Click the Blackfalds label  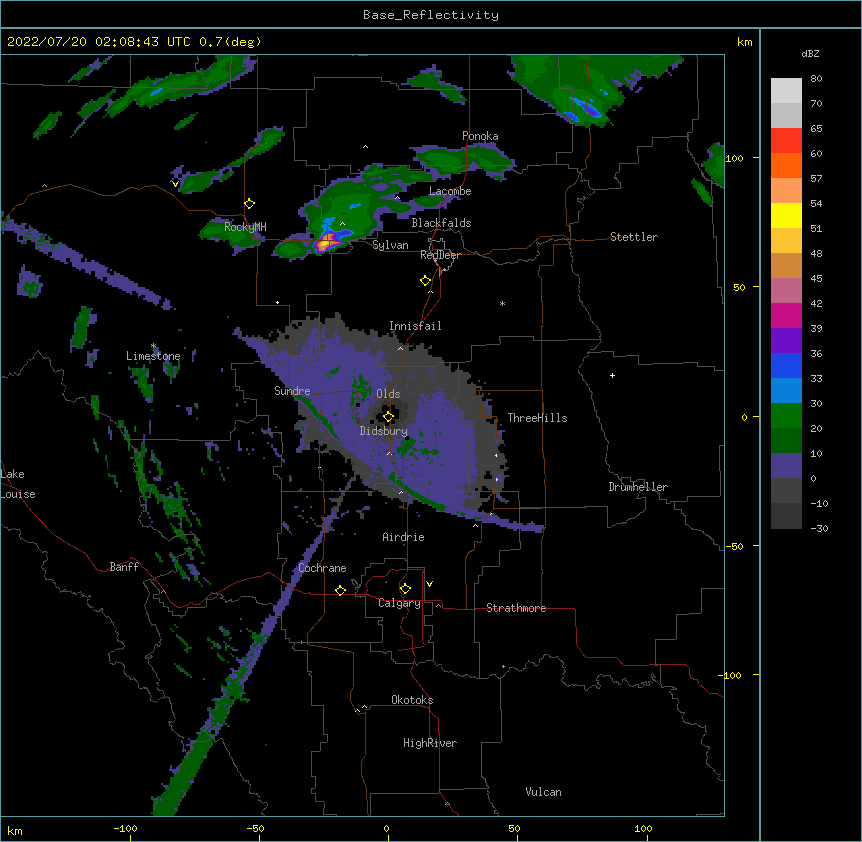coord(441,223)
